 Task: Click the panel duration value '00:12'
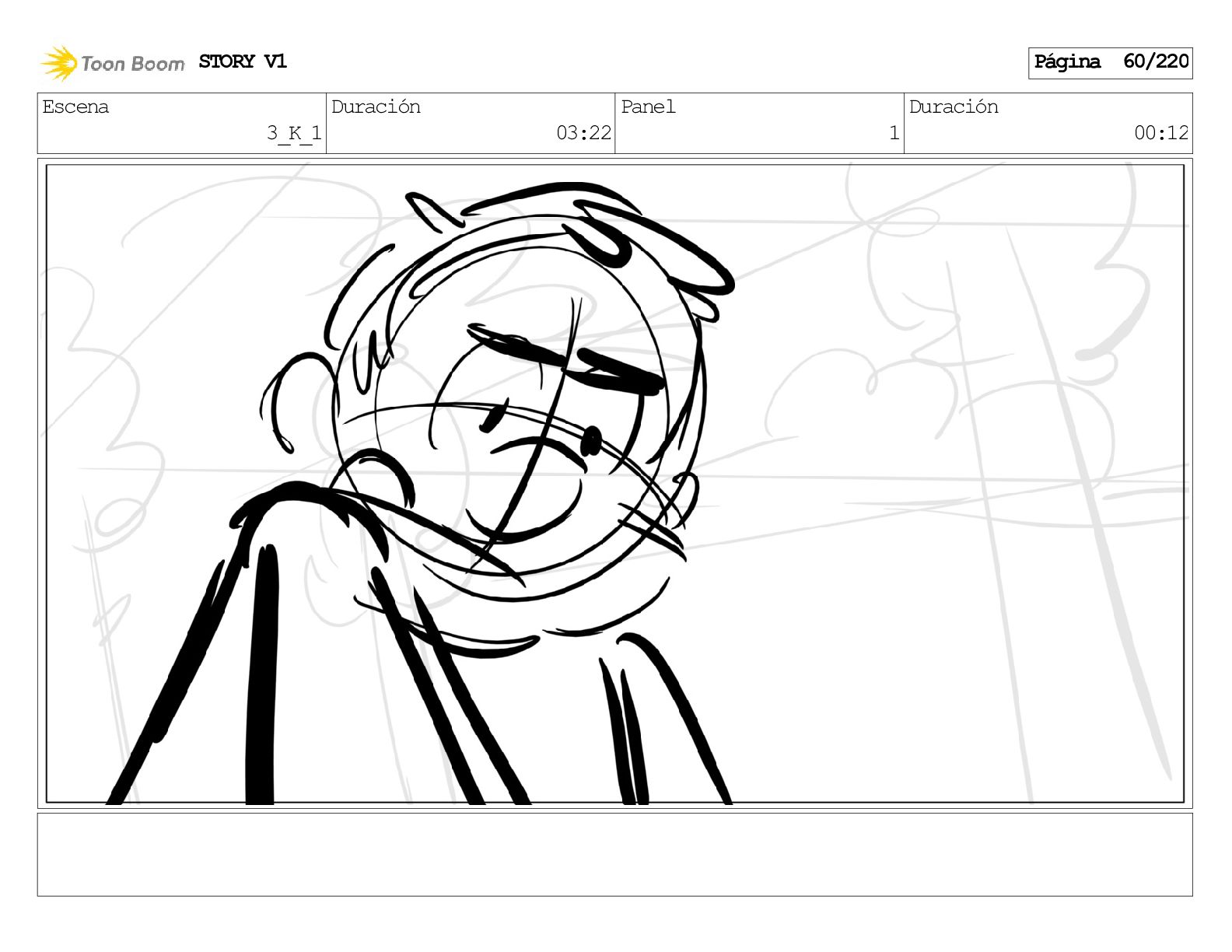coord(1161,133)
